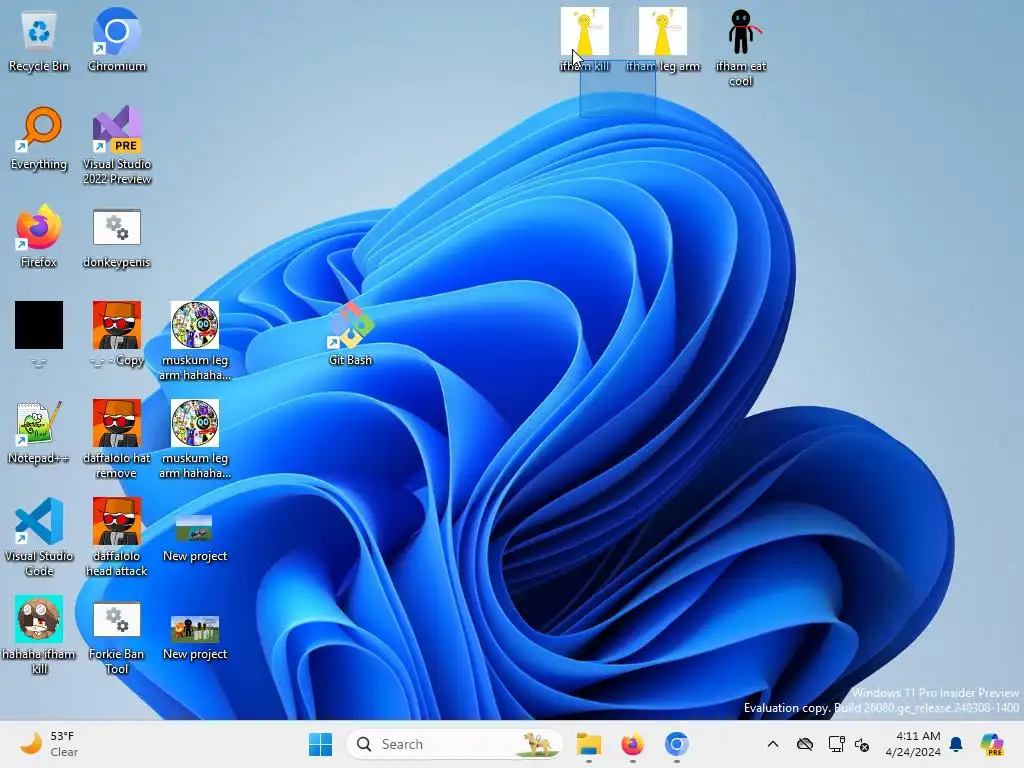Image resolution: width=1024 pixels, height=768 pixels.
Task: Open the clock showing 4:11 AM
Action: 913,744
